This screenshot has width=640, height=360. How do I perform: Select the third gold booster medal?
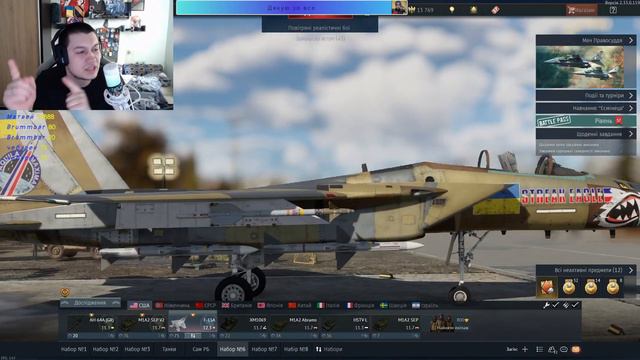tap(613, 287)
